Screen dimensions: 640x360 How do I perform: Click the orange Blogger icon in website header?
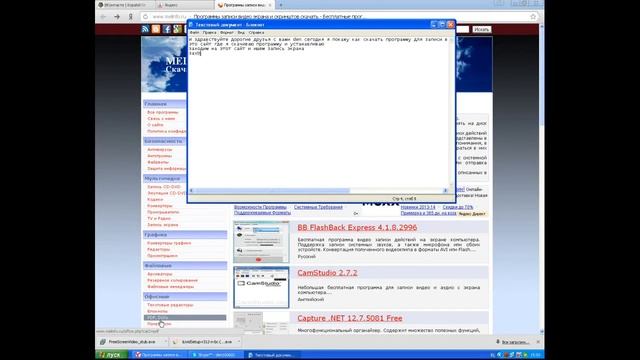click(156, 29)
